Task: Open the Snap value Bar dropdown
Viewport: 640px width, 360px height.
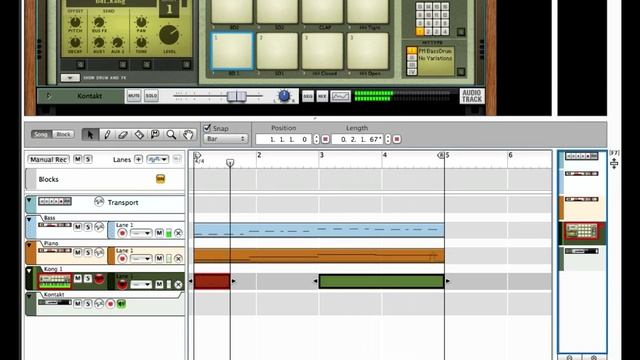Action: 225,139
